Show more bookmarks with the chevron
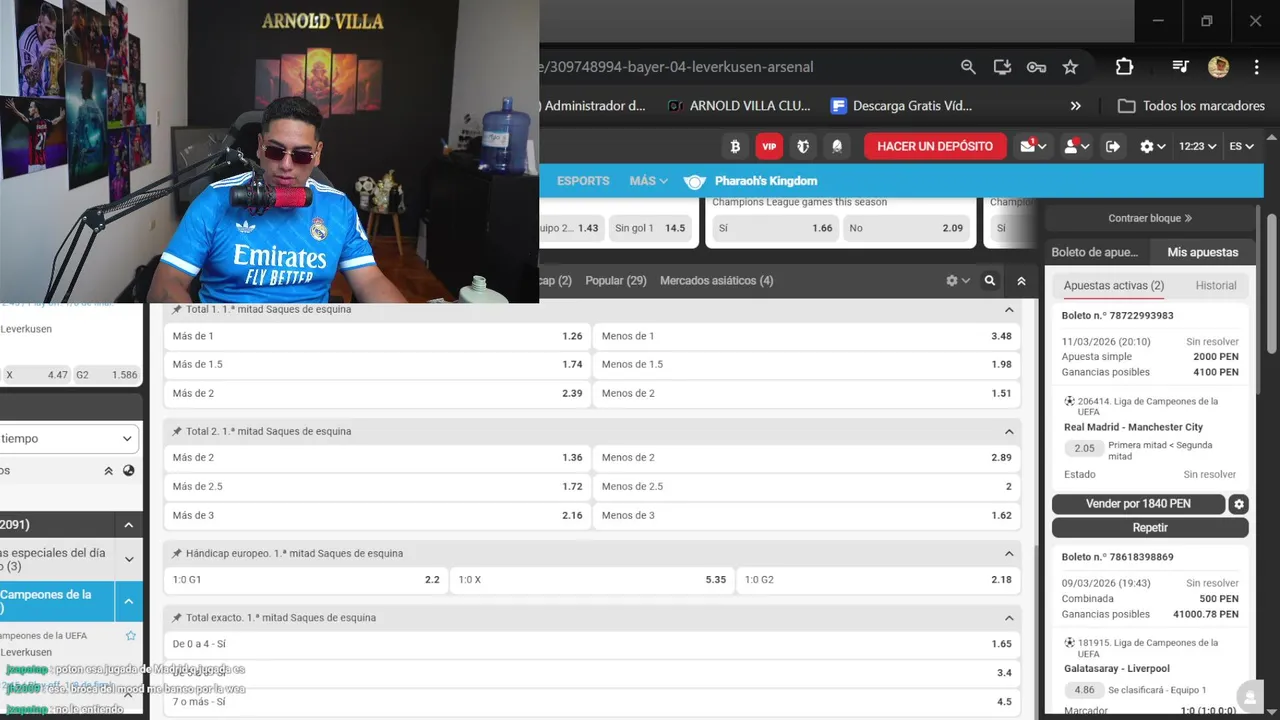1280x720 pixels. (x=1076, y=105)
